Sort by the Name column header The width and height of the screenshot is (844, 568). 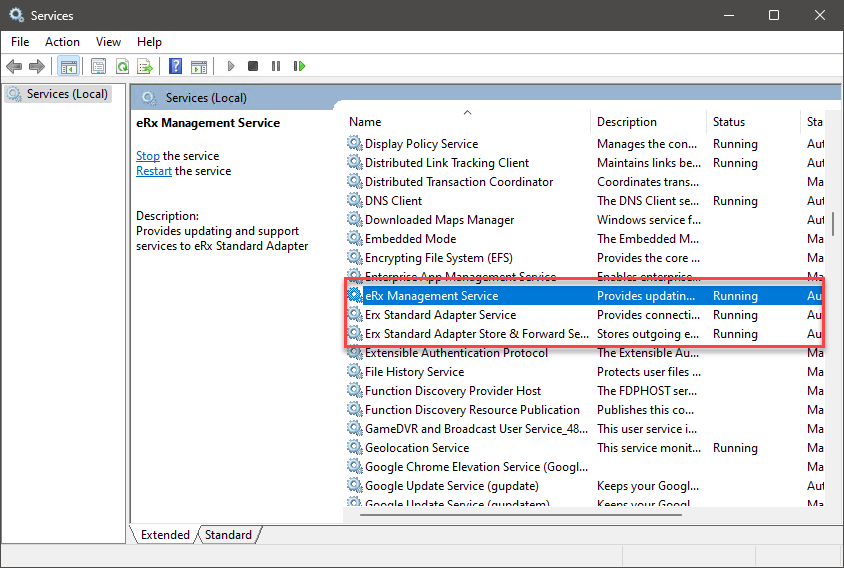[467, 122]
